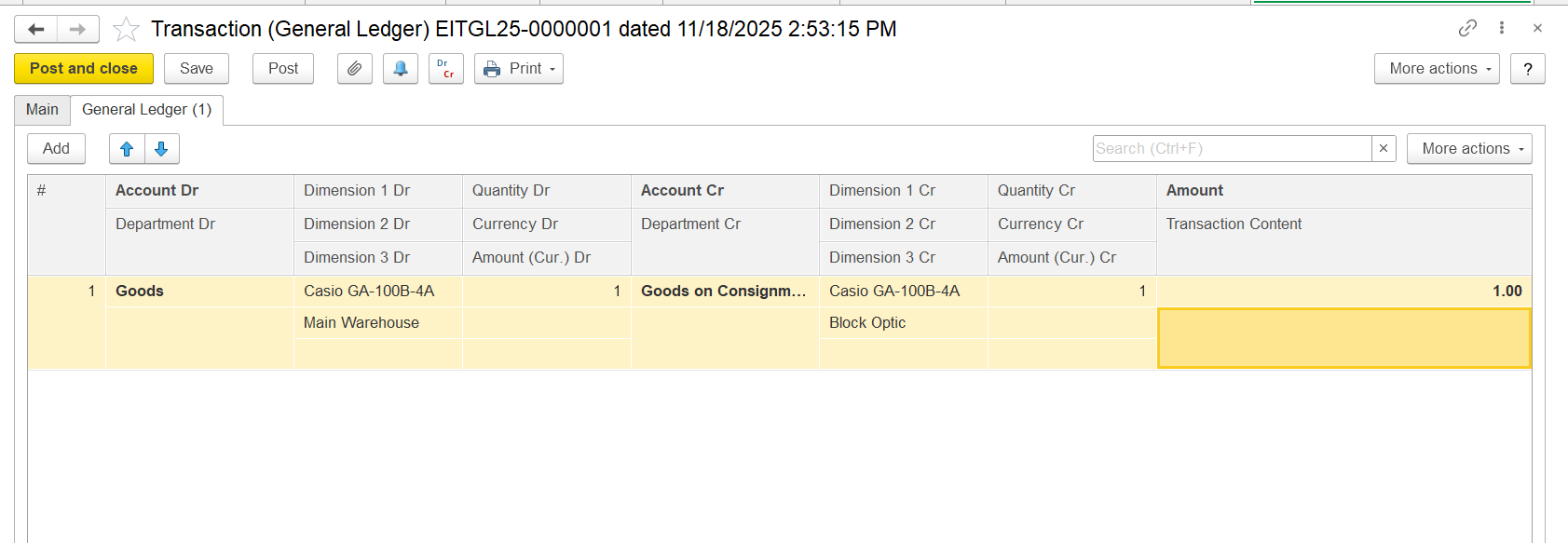The width and height of the screenshot is (1568, 543).
Task: Clear the search box with X
Action: (x=1384, y=149)
